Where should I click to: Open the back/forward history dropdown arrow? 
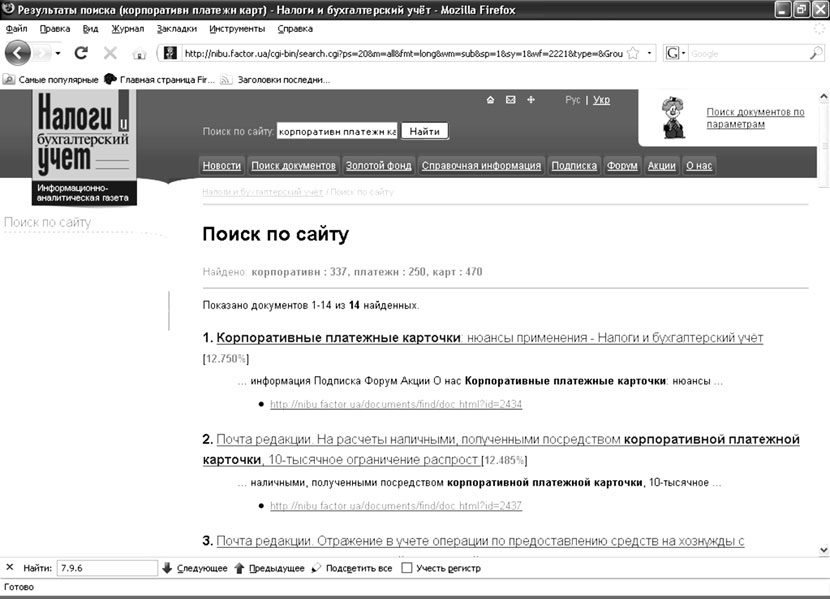(x=57, y=53)
